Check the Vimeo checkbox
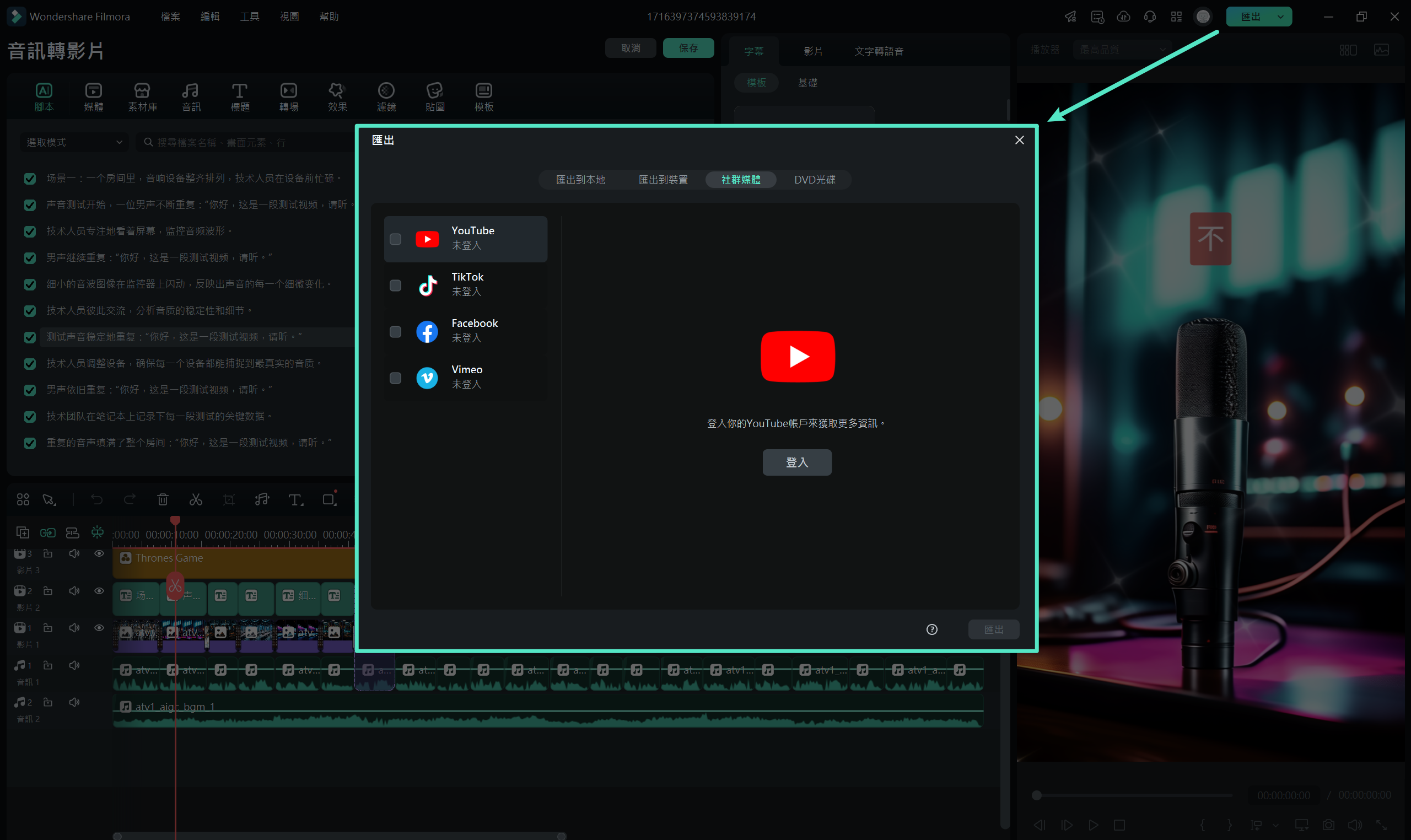This screenshot has height=840, width=1411. point(396,378)
